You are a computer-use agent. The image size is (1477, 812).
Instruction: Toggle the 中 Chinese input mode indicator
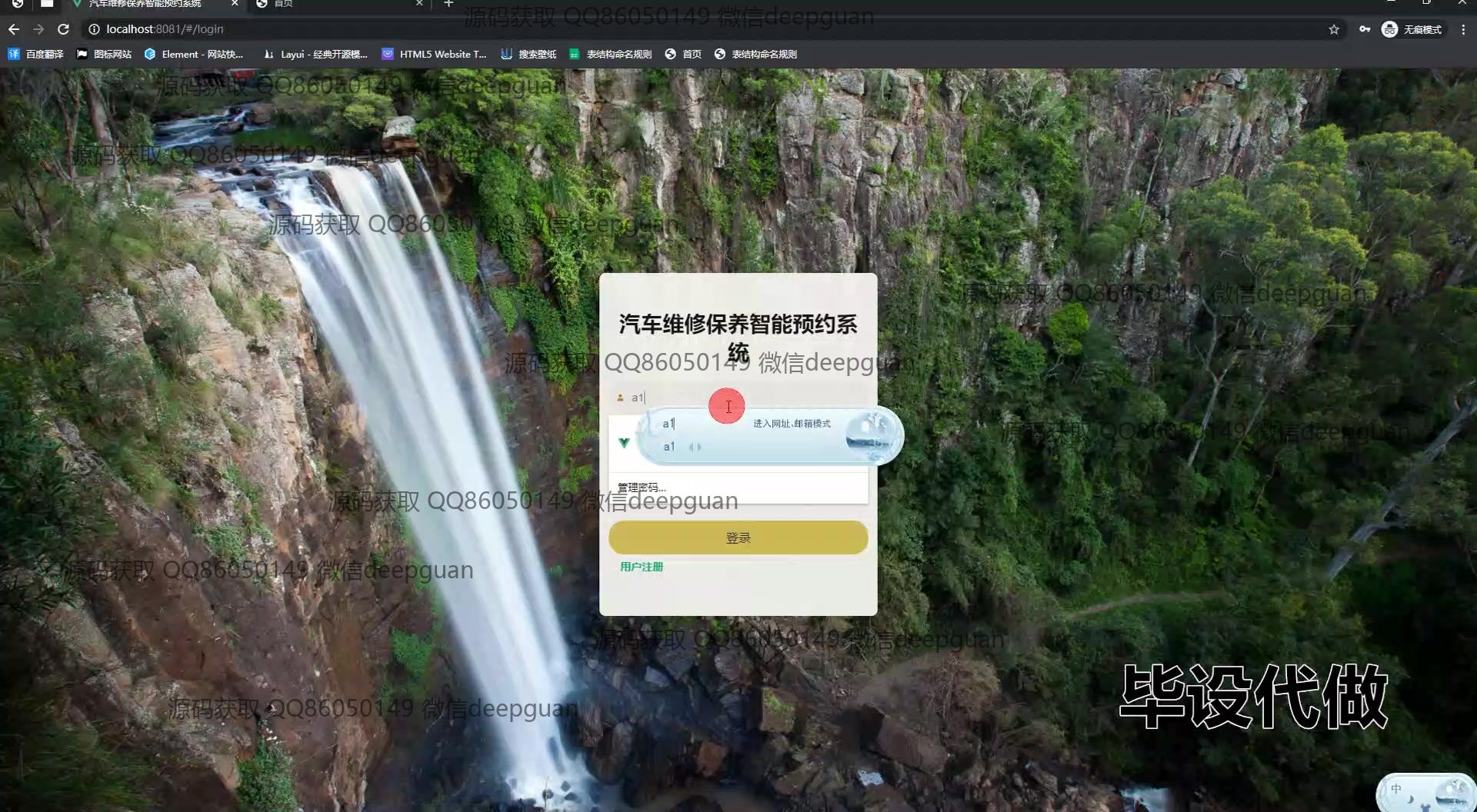1395,789
